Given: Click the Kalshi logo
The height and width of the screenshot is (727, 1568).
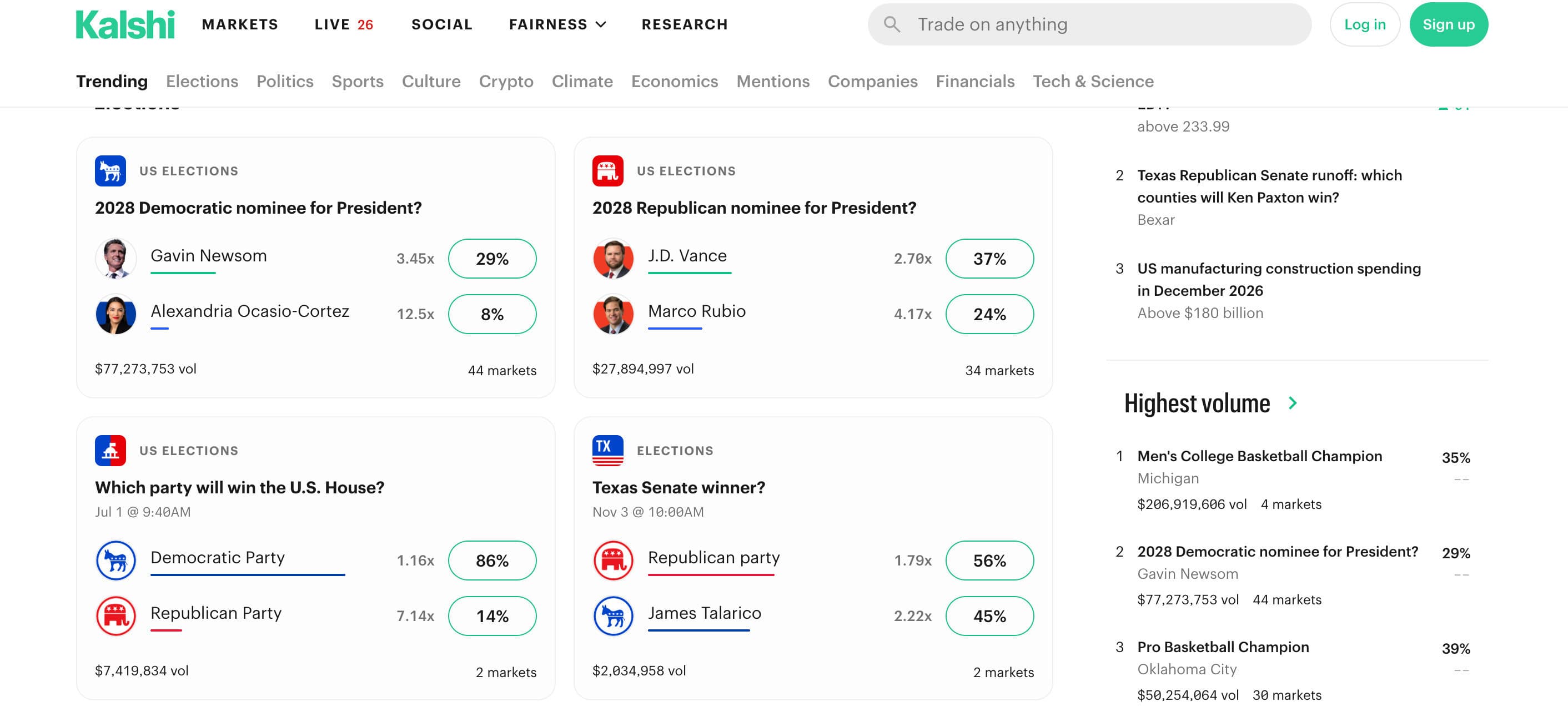Looking at the screenshot, I should click(x=125, y=24).
